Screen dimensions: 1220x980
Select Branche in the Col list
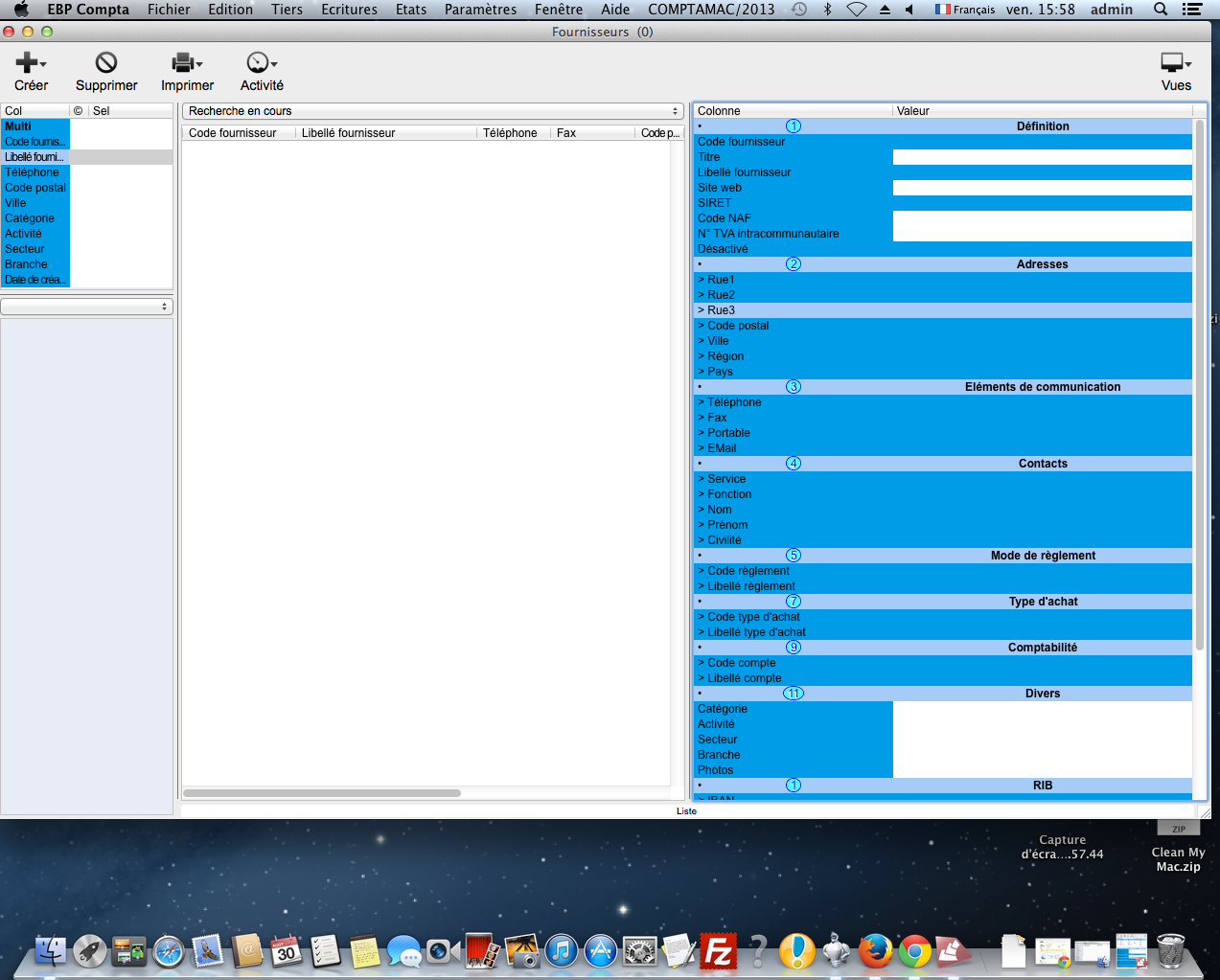point(35,264)
